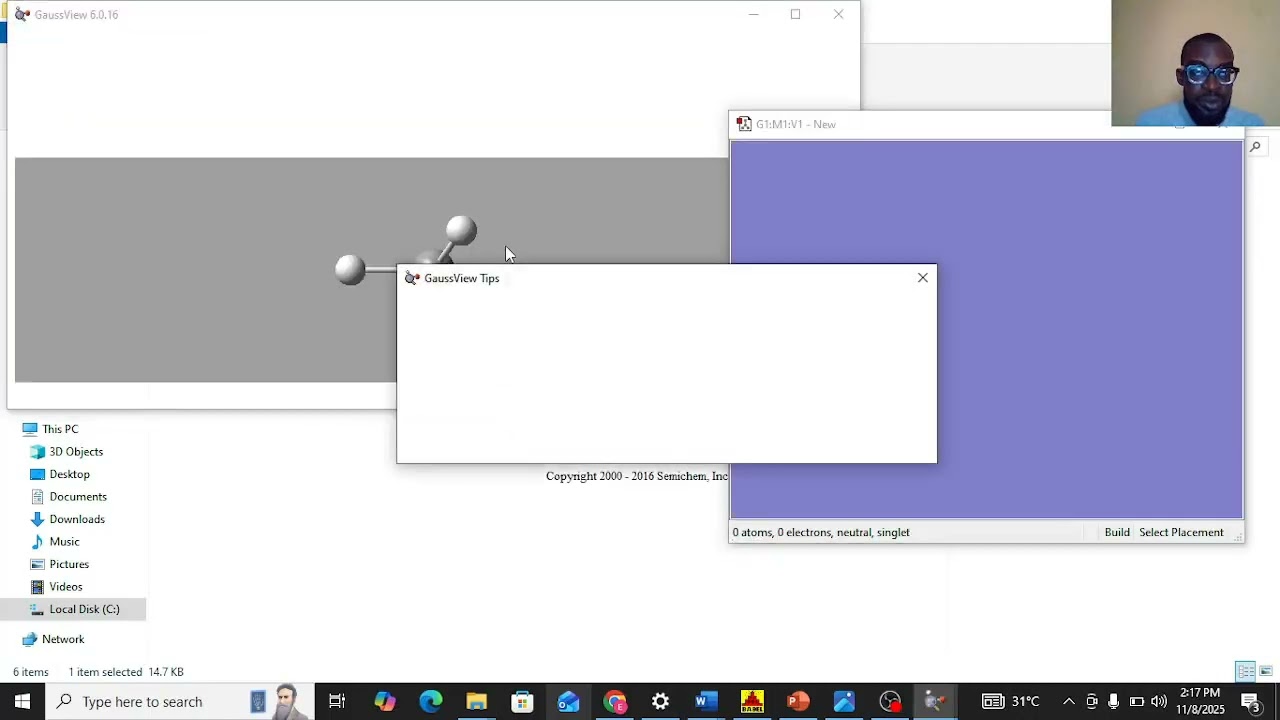Open the Windows Start menu

(22, 701)
